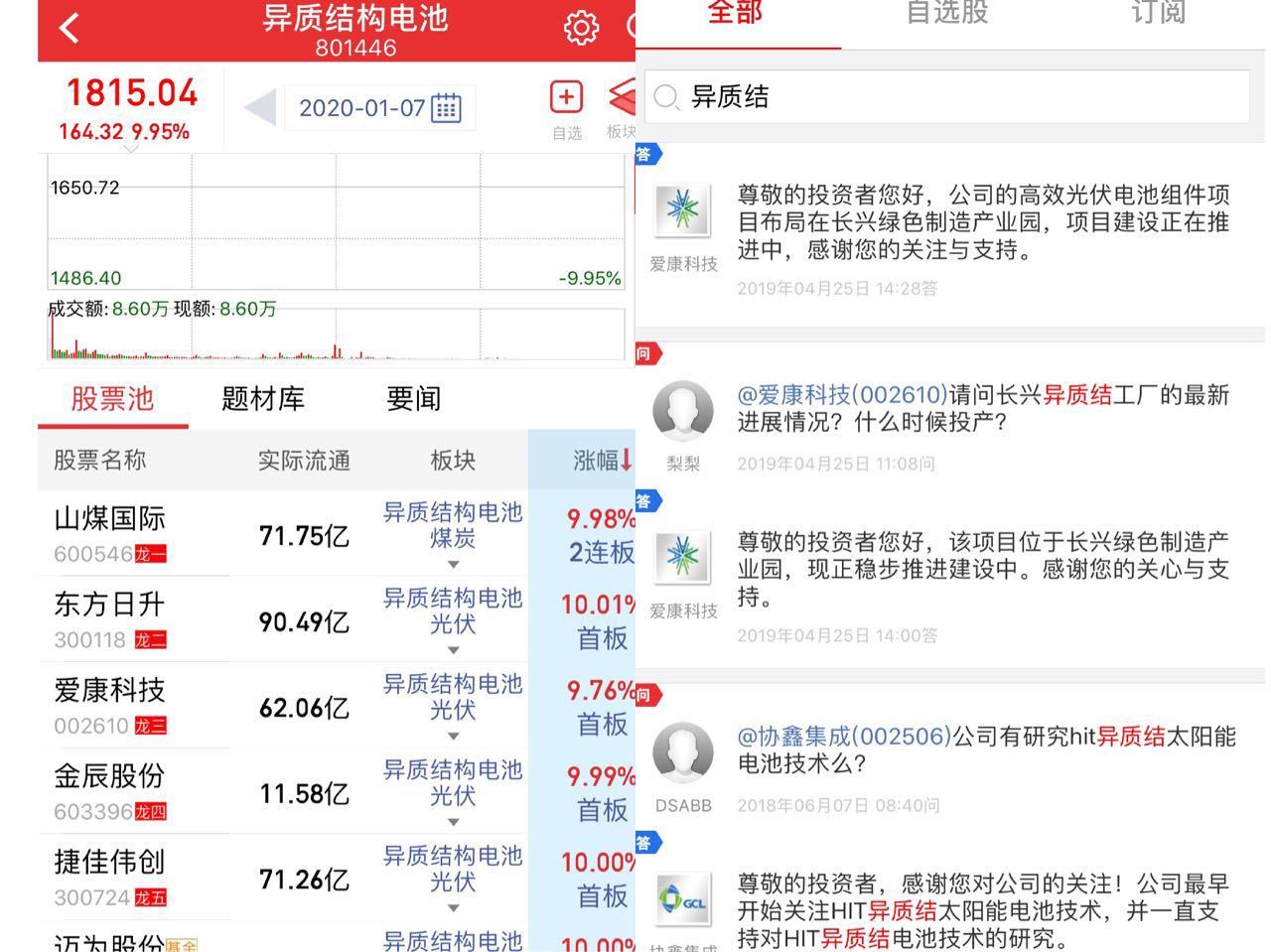The width and height of the screenshot is (1271, 952).
Task: Tap 梨梨's user avatar
Action: (x=683, y=410)
